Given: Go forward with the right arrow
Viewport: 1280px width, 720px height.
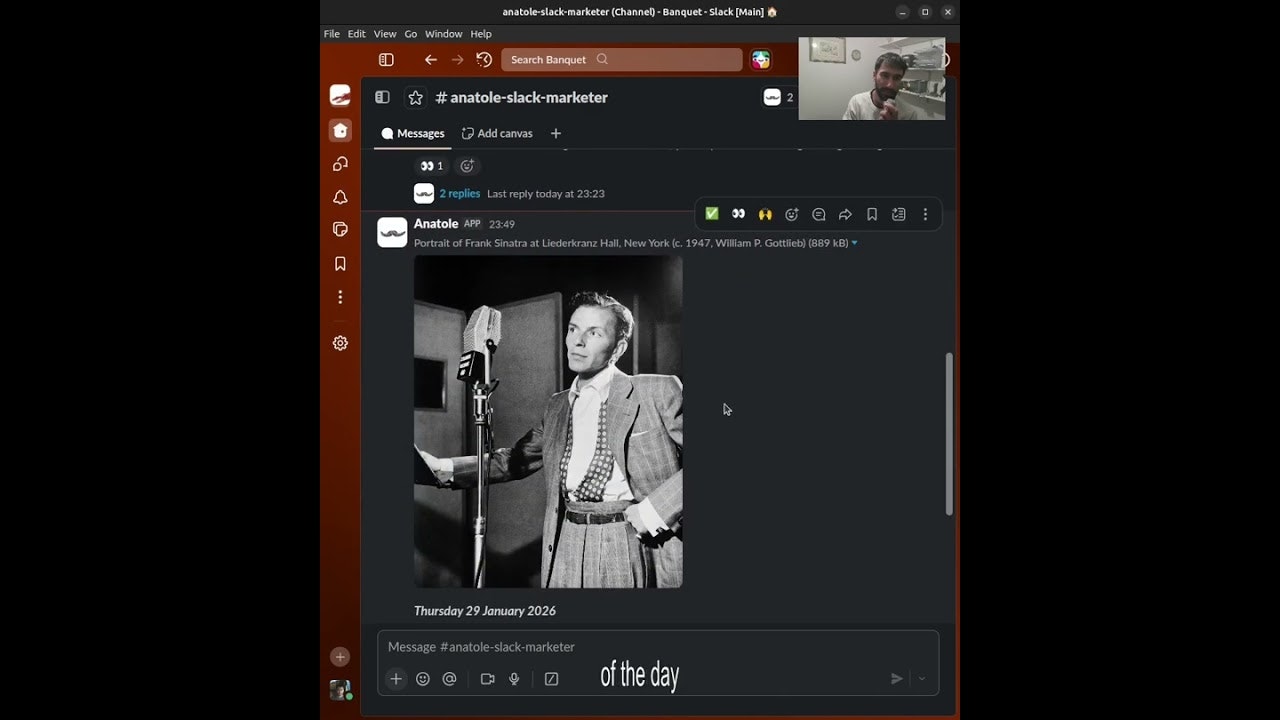Looking at the screenshot, I should (x=457, y=60).
